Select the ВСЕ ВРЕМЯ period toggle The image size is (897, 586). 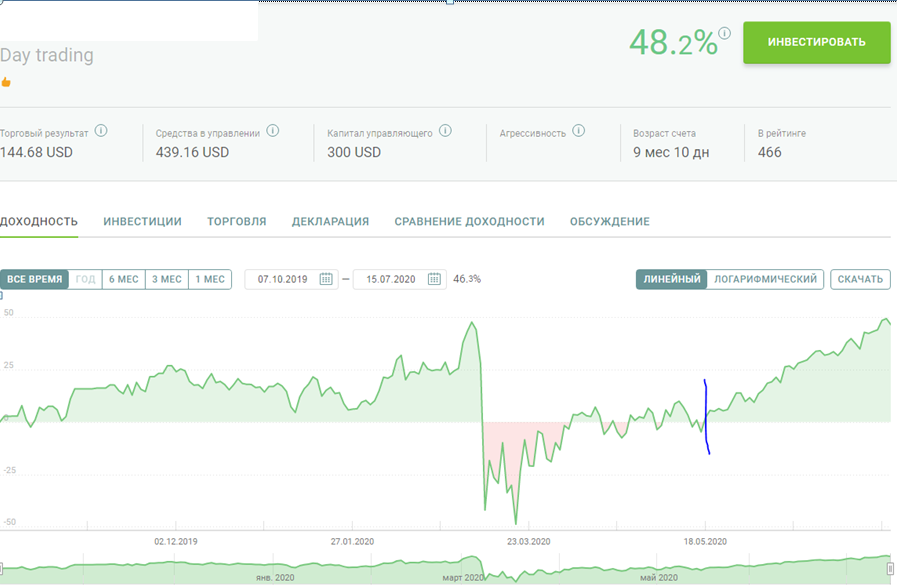point(35,279)
